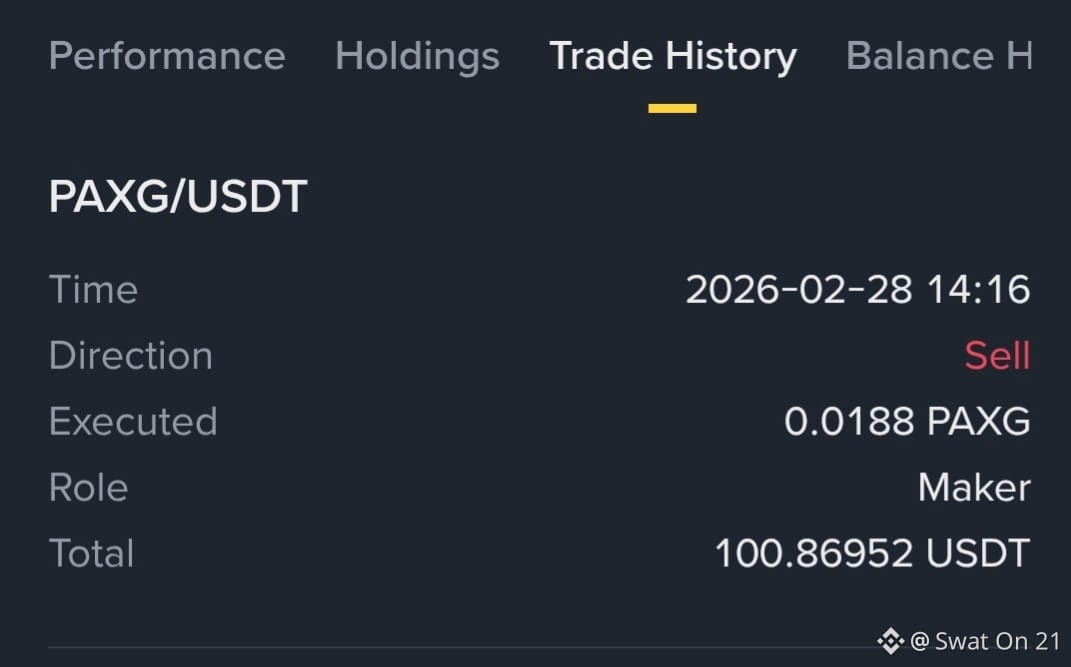Open the Performance tab
The image size is (1071, 667).
[x=167, y=56]
